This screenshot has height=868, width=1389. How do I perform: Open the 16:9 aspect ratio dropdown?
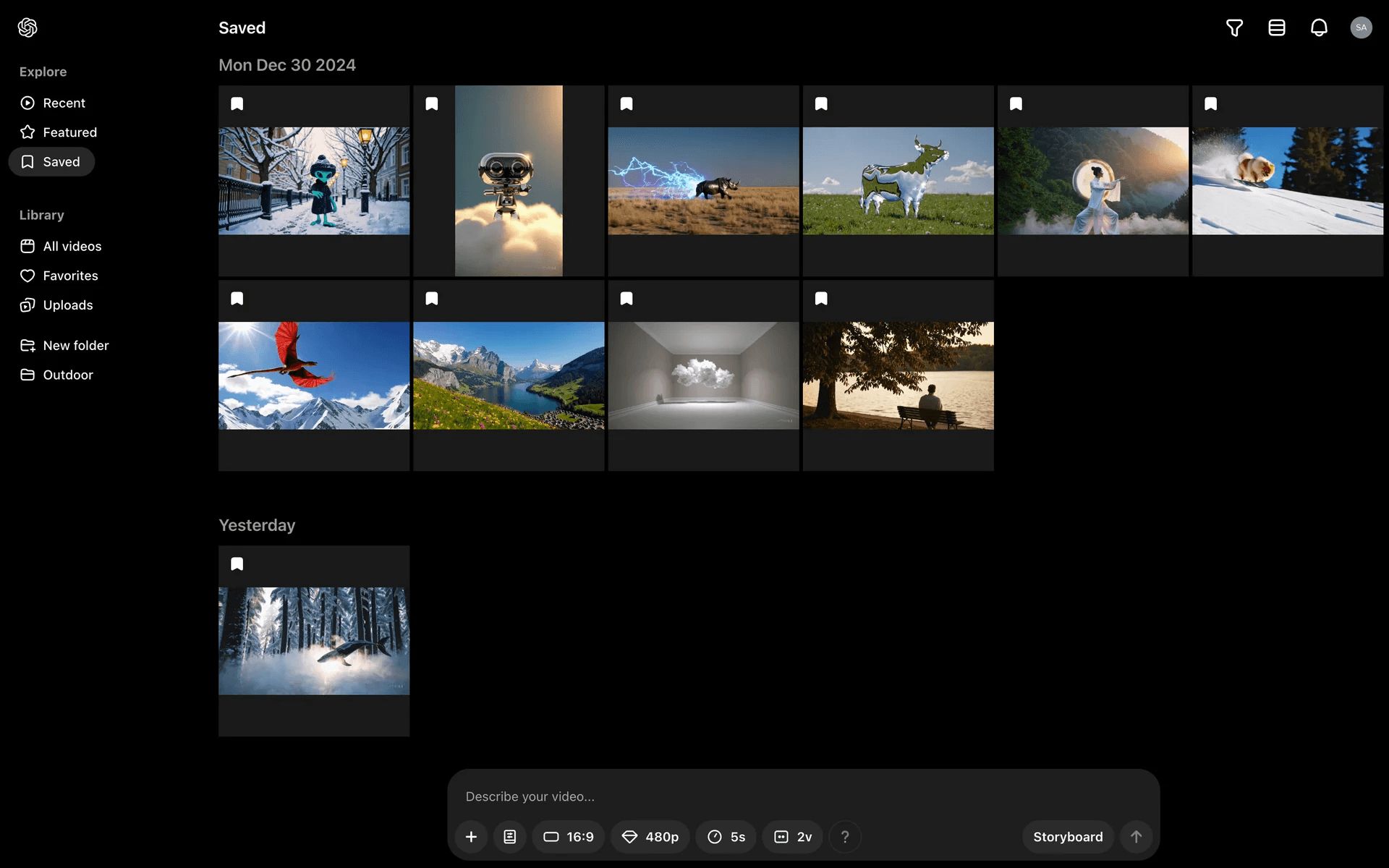569,837
